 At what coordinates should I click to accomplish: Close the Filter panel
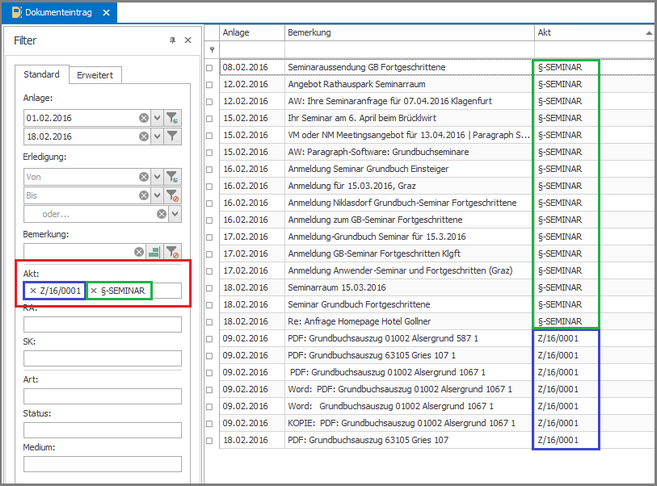pos(187,40)
